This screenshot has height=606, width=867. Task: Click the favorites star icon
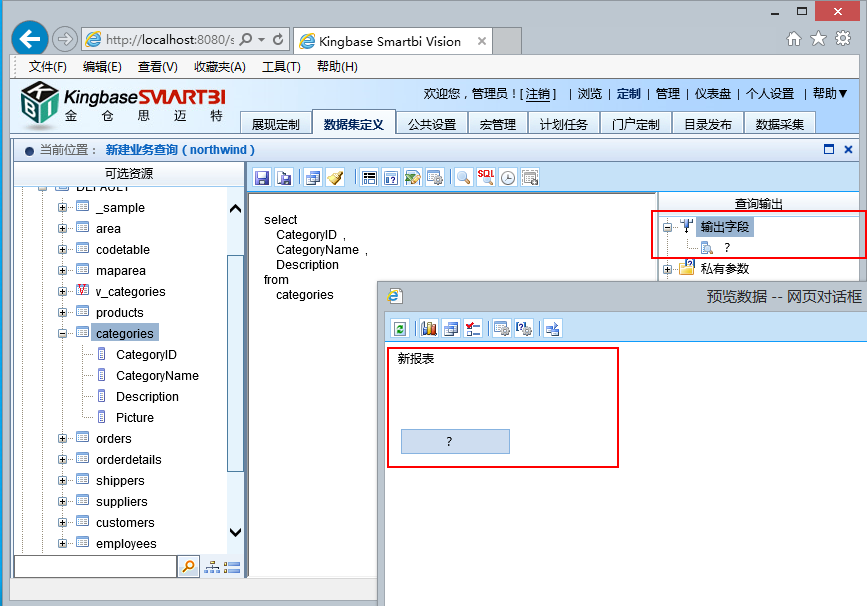point(818,39)
